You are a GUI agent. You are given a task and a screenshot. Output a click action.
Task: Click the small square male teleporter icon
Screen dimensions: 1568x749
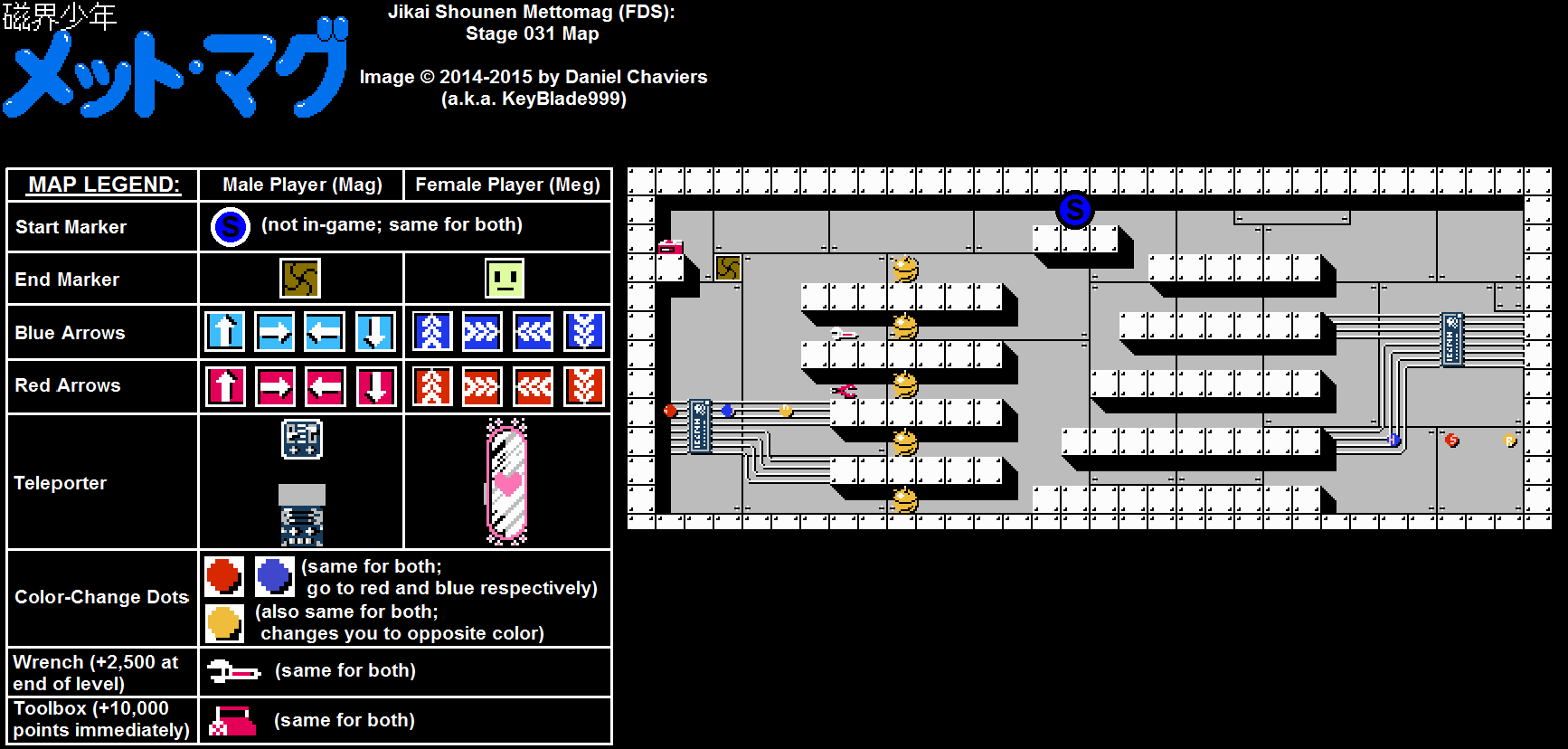(302, 440)
